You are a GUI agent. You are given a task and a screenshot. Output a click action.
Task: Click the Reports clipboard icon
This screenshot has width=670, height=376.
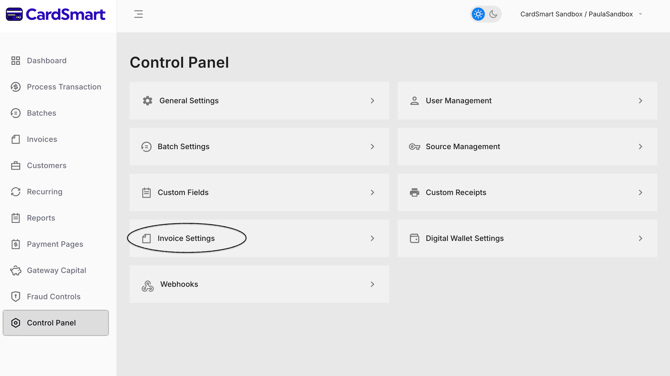[x=16, y=218]
